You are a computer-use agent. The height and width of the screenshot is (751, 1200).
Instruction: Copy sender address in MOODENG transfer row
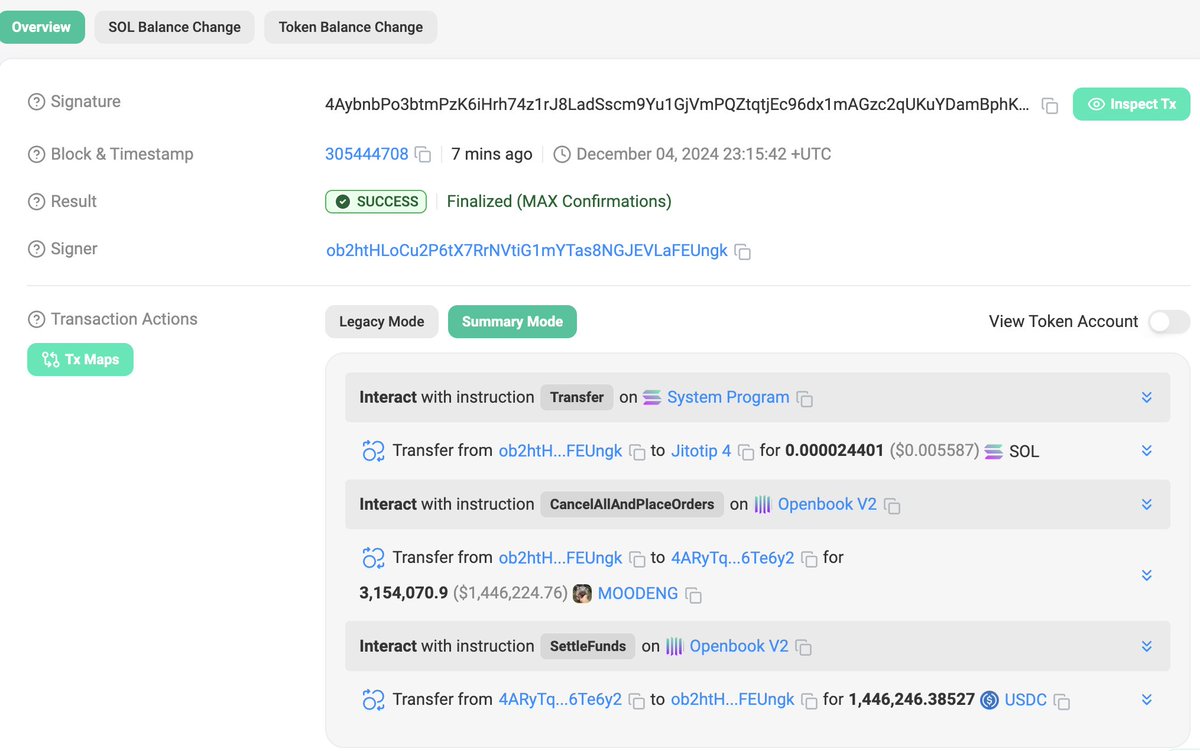[x=637, y=559]
